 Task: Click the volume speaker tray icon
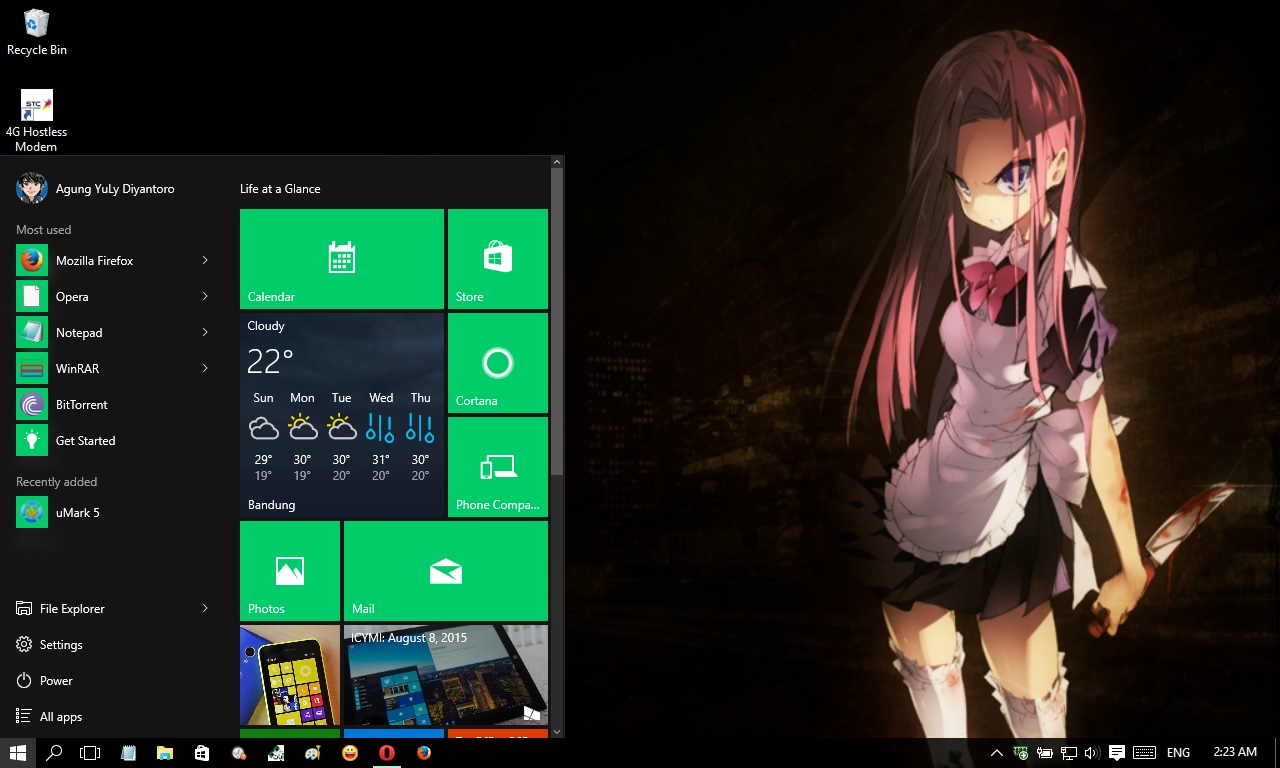[1092, 753]
